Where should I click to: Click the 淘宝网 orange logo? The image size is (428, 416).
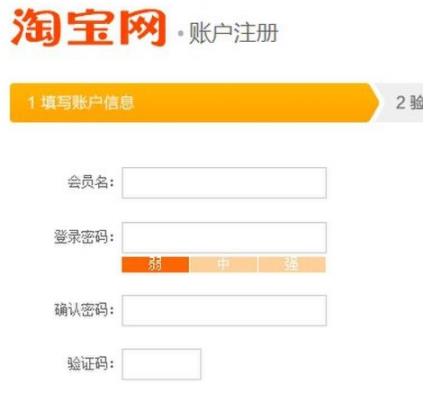tap(89, 27)
